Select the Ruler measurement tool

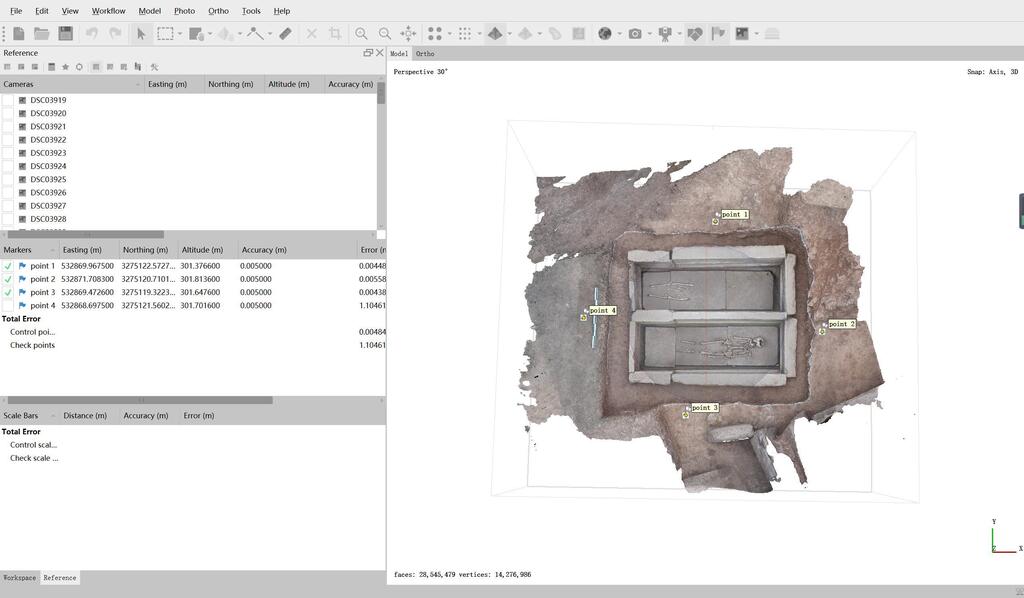[285, 33]
